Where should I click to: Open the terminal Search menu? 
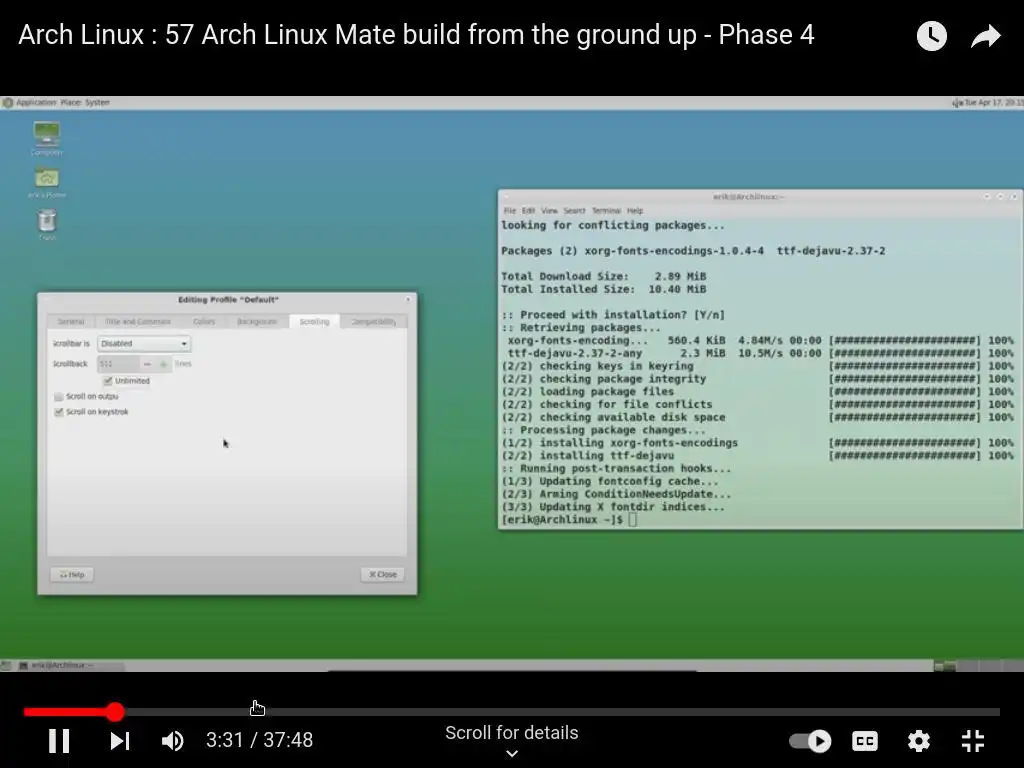point(574,210)
